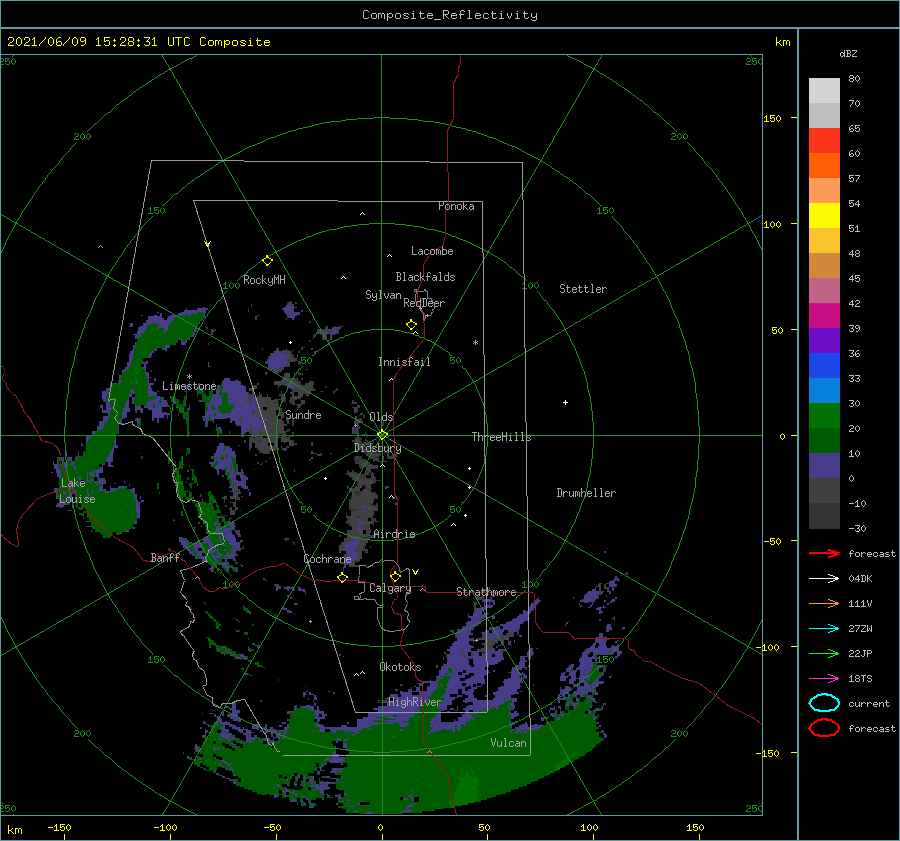The image size is (900, 841).
Task: Click the white plus marker north of Drumheller
Action: tap(565, 402)
